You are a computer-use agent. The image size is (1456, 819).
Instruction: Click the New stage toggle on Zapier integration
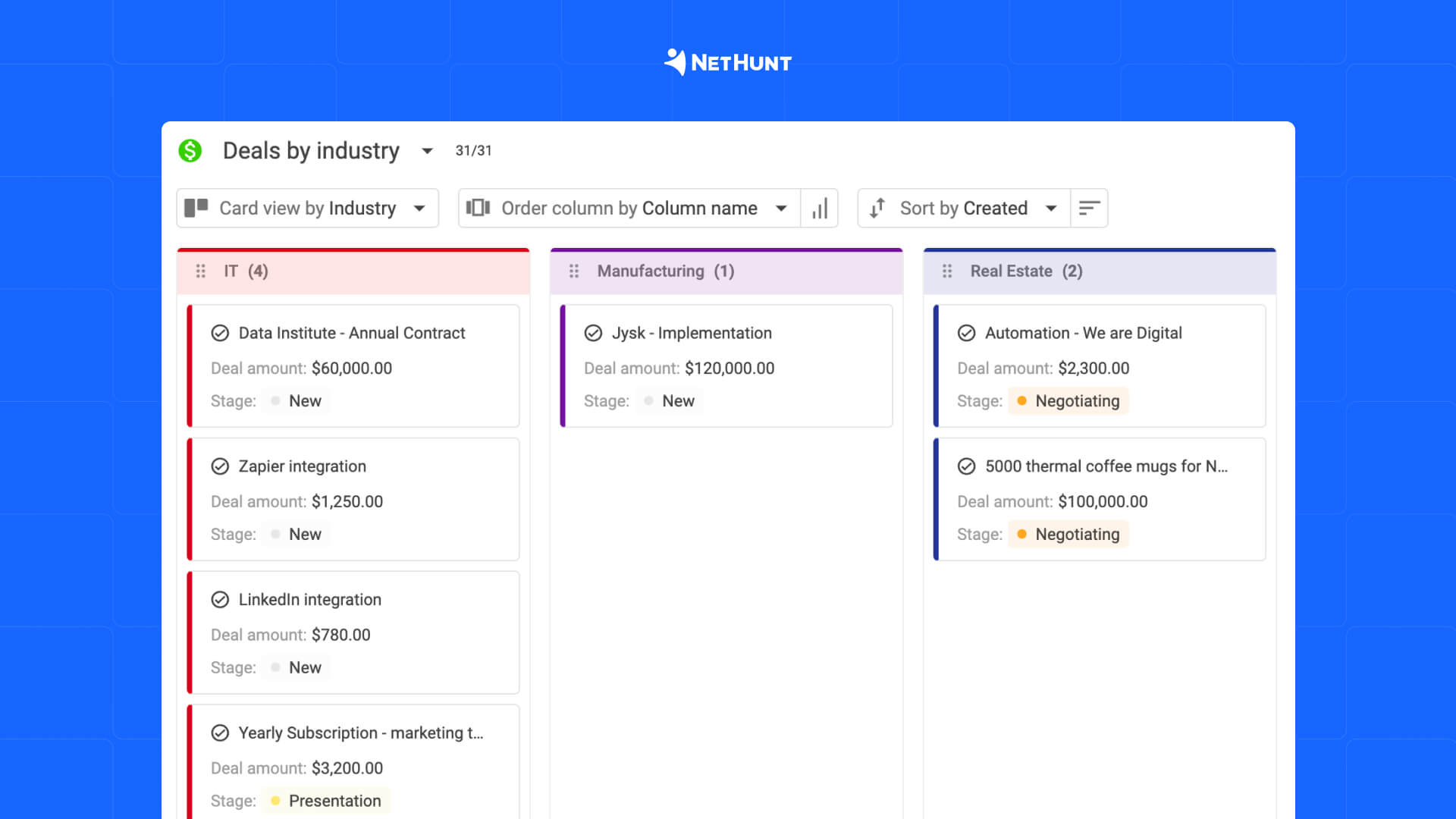[x=296, y=534]
